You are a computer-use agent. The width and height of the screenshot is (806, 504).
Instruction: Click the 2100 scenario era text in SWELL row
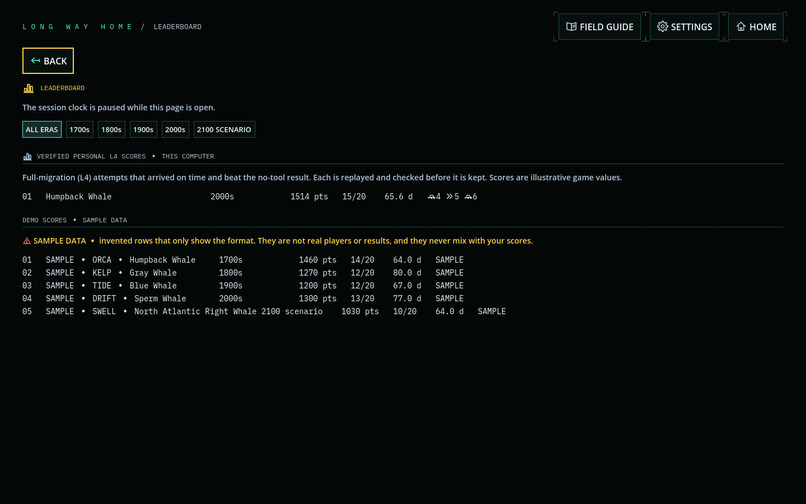coord(292,311)
